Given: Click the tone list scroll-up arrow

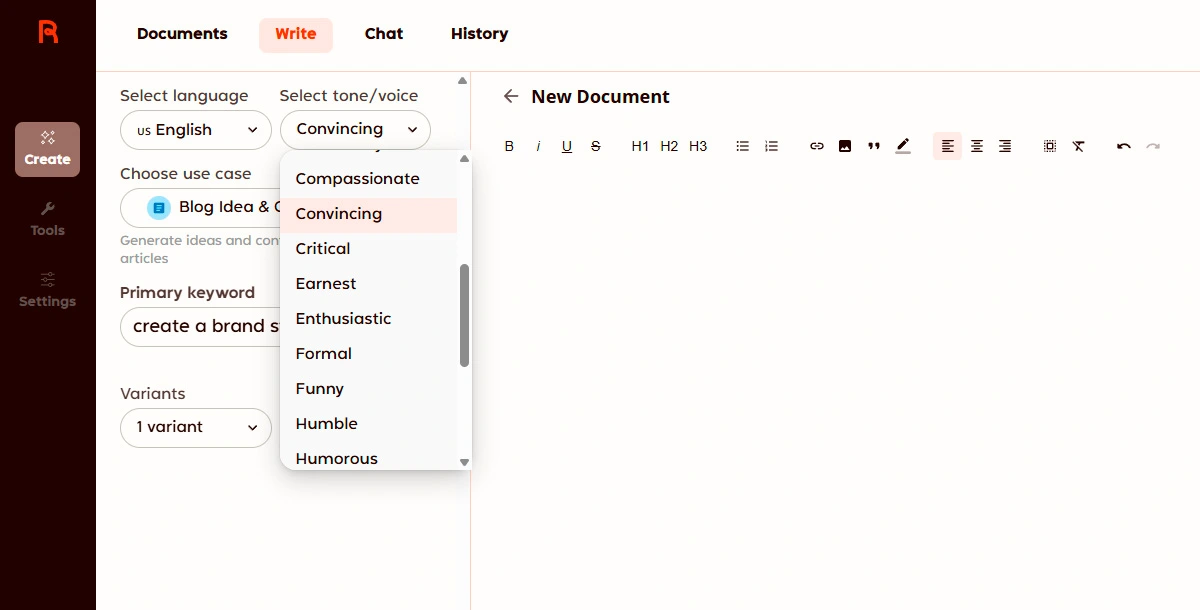Looking at the screenshot, I should 464,158.
